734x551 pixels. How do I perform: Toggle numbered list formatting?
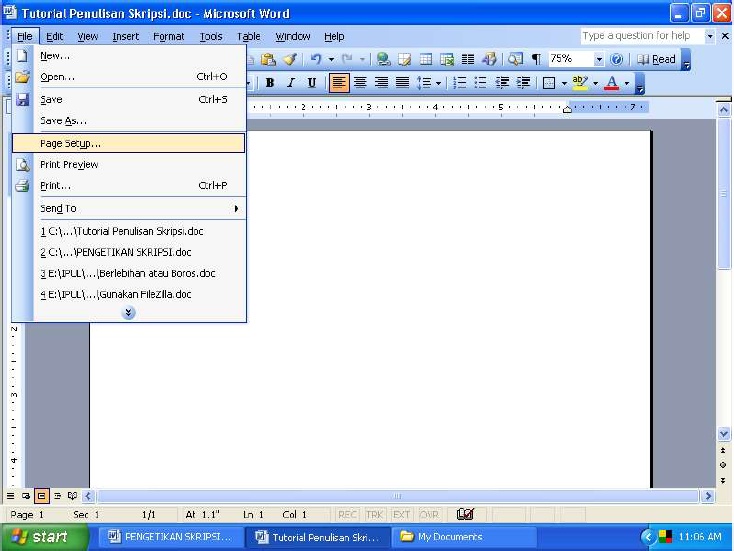[460, 83]
